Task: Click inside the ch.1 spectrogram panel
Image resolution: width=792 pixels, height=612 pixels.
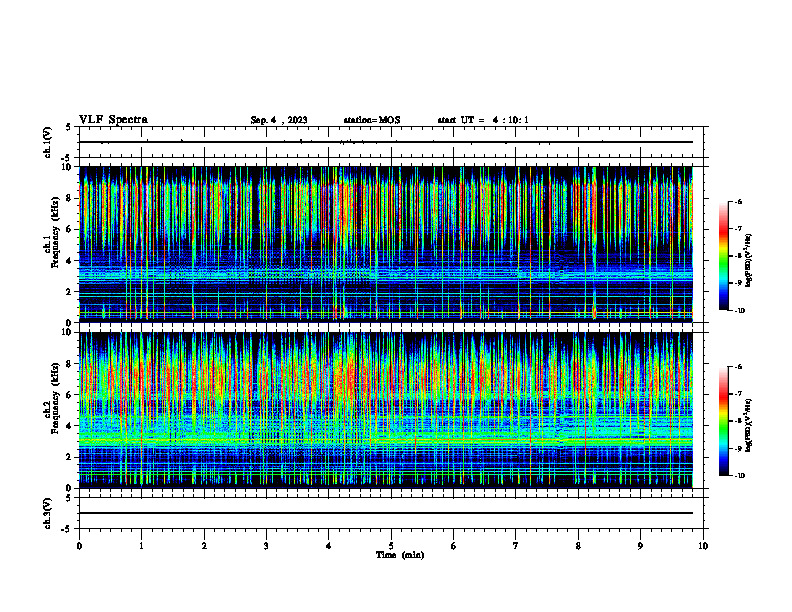Action: click(386, 244)
